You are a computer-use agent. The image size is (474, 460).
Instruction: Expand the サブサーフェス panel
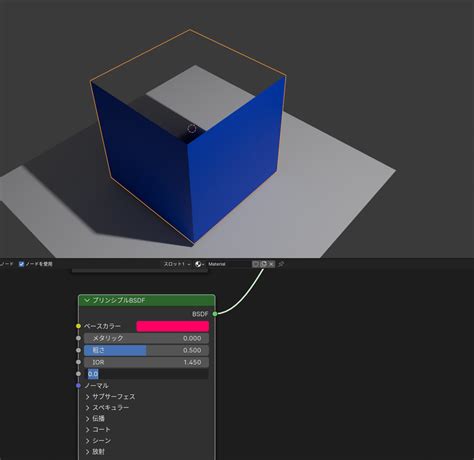(x=111, y=397)
